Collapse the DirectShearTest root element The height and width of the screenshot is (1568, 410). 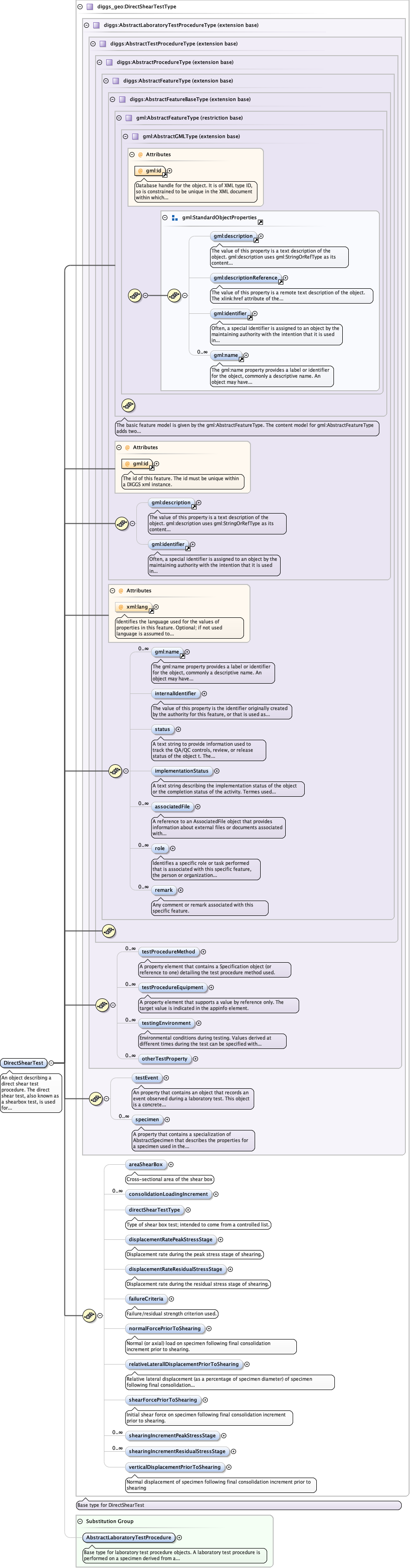[x=51, y=1063]
